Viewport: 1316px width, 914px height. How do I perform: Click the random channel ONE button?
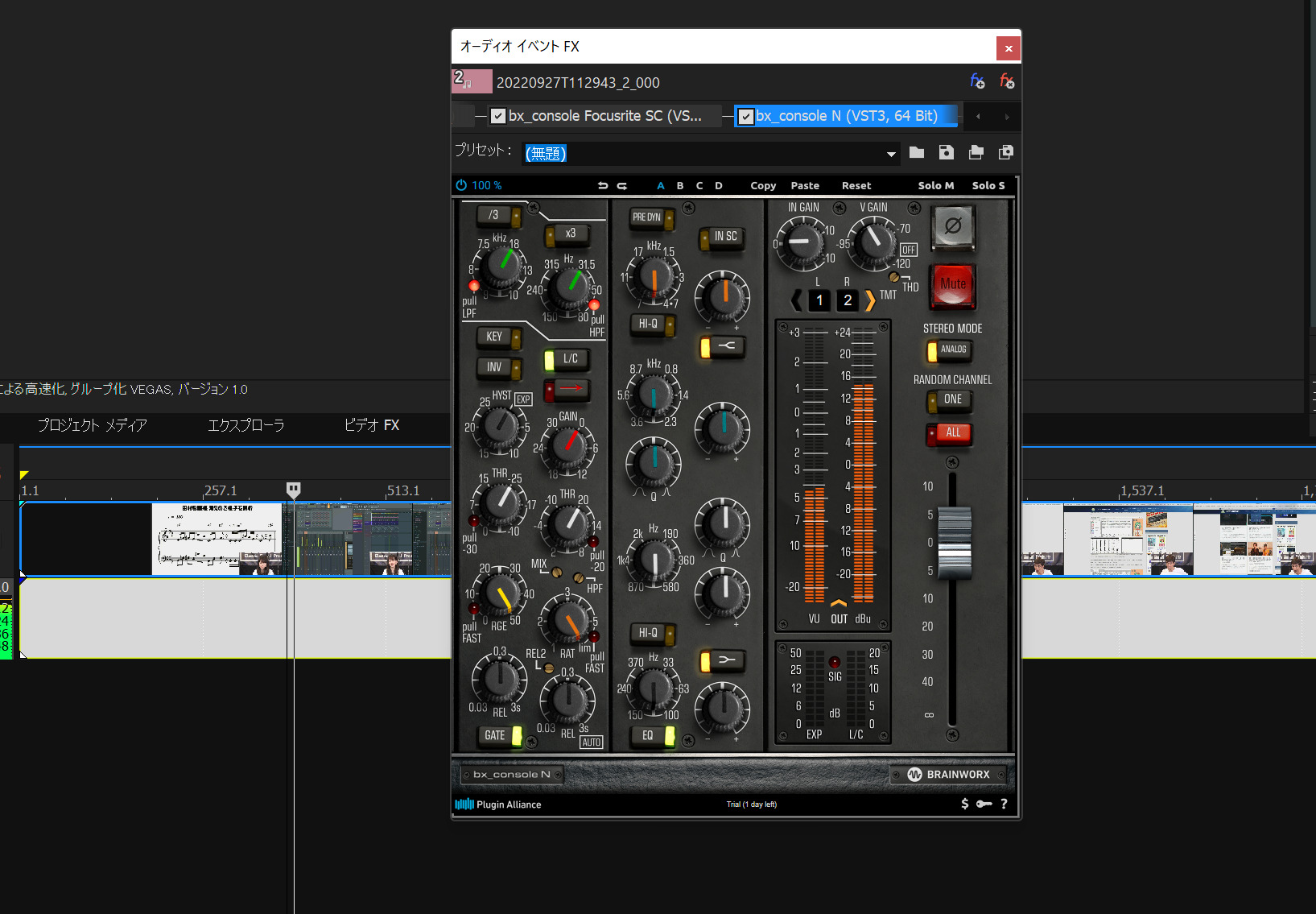click(x=949, y=400)
